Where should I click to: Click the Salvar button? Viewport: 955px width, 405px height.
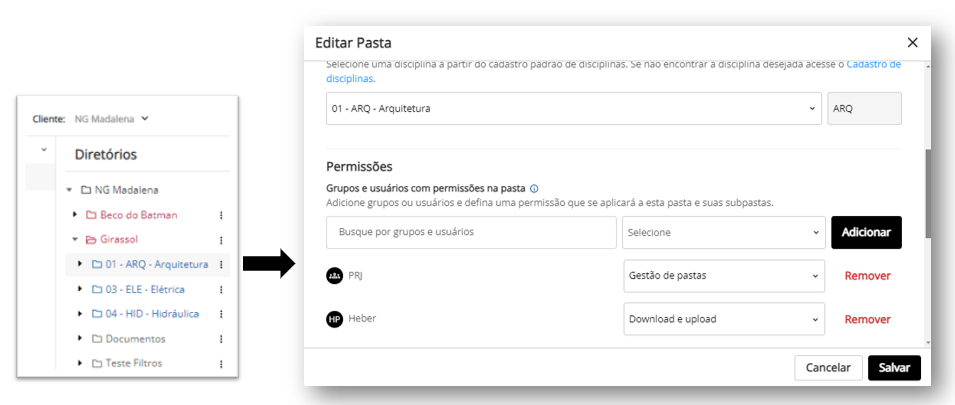coord(894,368)
